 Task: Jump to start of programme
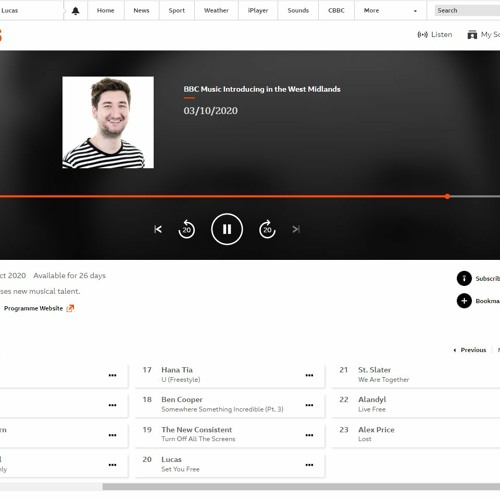158,229
